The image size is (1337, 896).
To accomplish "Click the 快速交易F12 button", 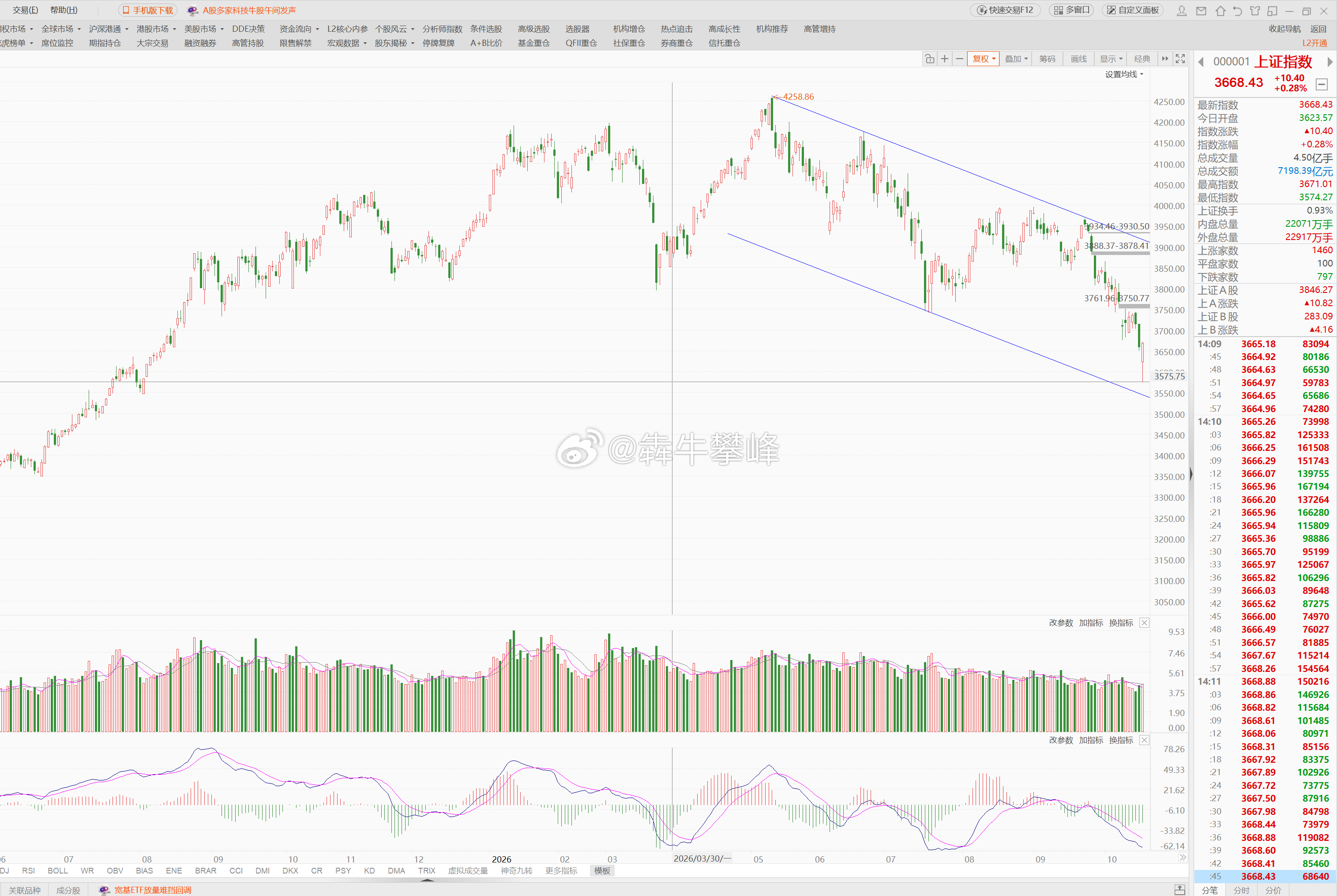I will (1005, 10).
